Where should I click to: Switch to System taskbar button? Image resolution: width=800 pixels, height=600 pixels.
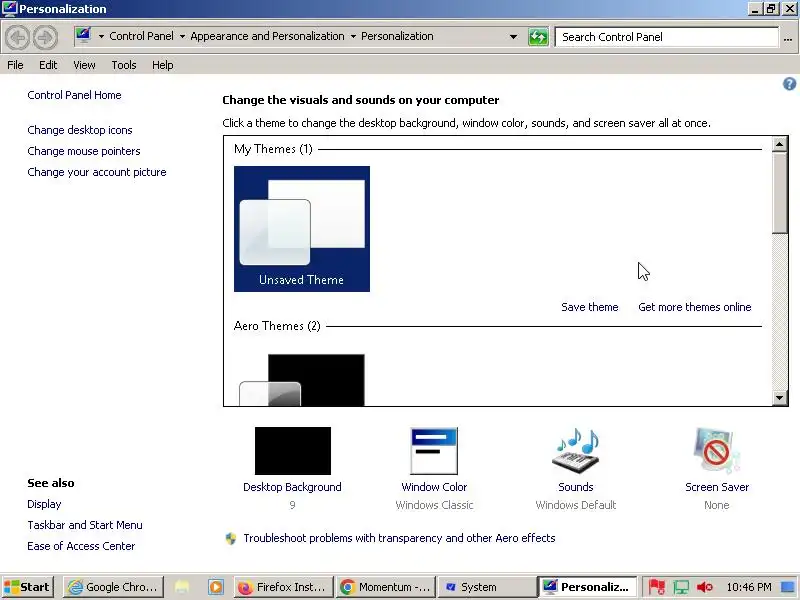(x=486, y=587)
